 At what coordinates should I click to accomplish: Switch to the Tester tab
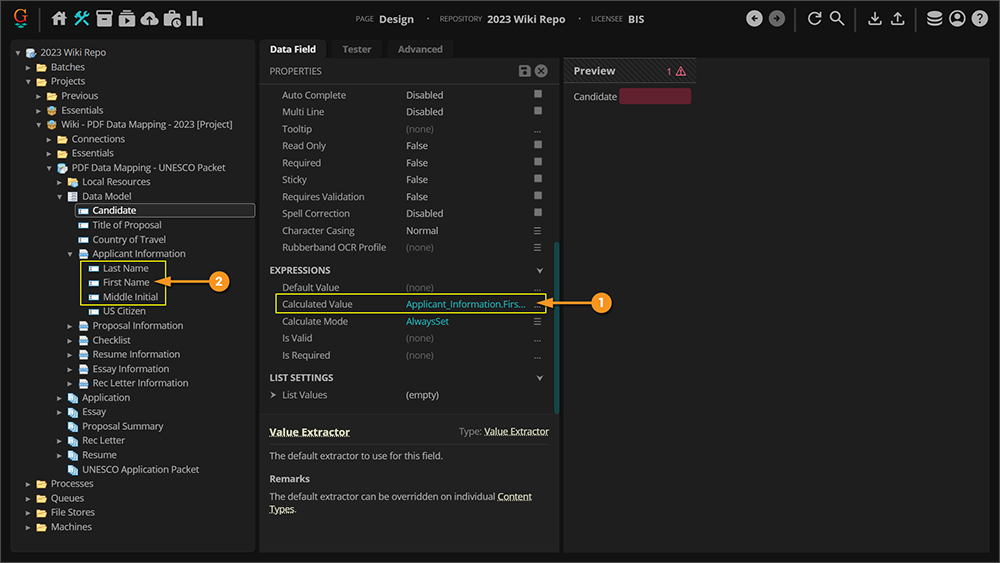coord(356,49)
